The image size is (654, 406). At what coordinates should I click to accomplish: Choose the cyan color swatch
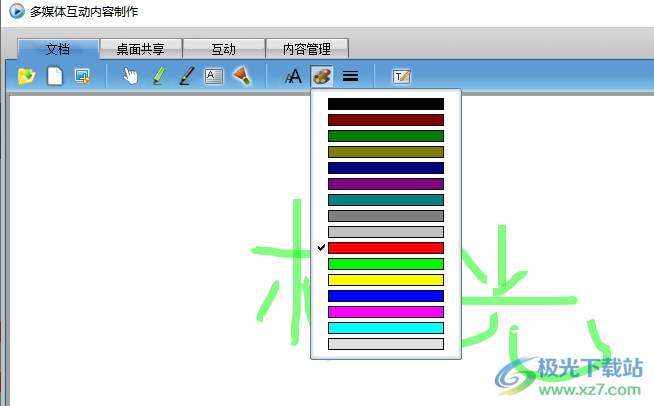point(386,328)
